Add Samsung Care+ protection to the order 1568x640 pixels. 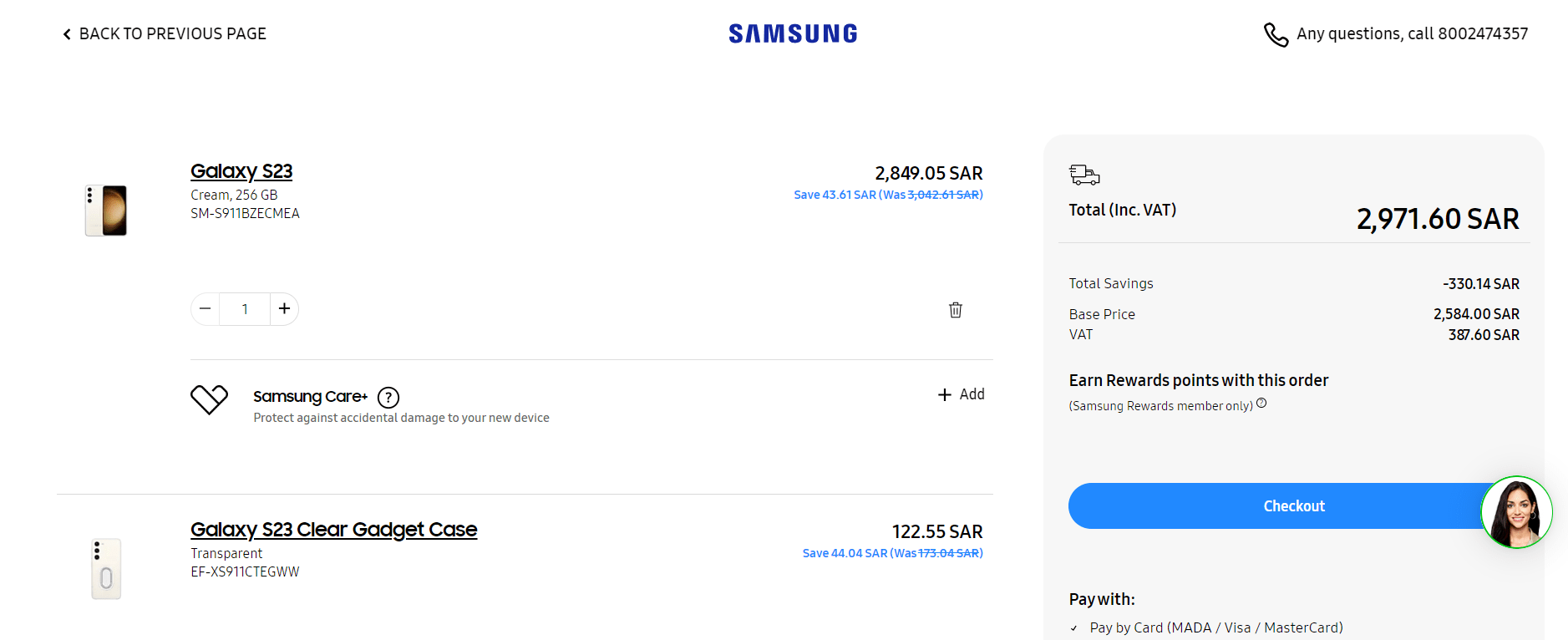pos(961,394)
